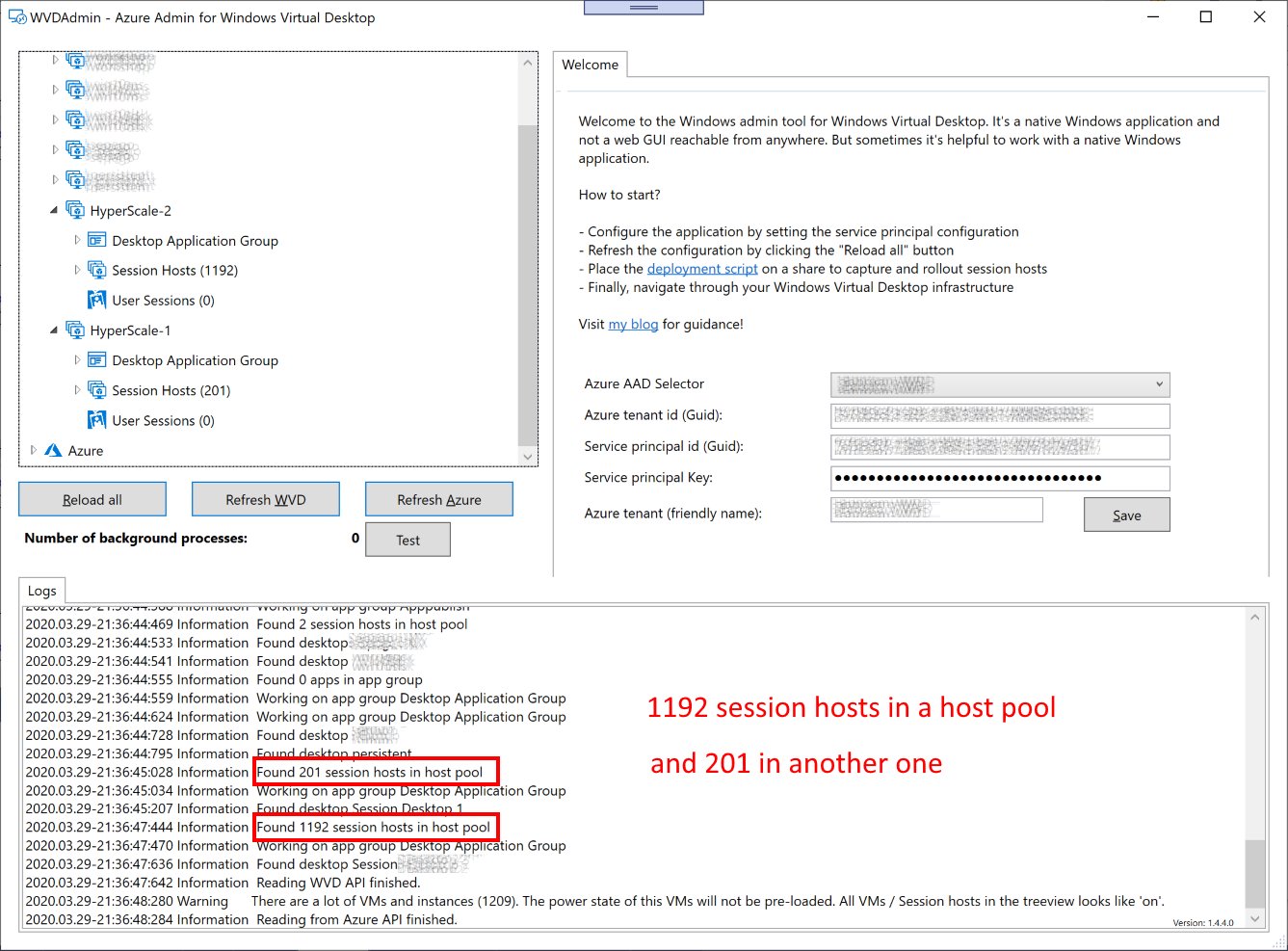1288x951 pixels.
Task: Click log line "Reading WVD API finished."
Action: (338, 882)
